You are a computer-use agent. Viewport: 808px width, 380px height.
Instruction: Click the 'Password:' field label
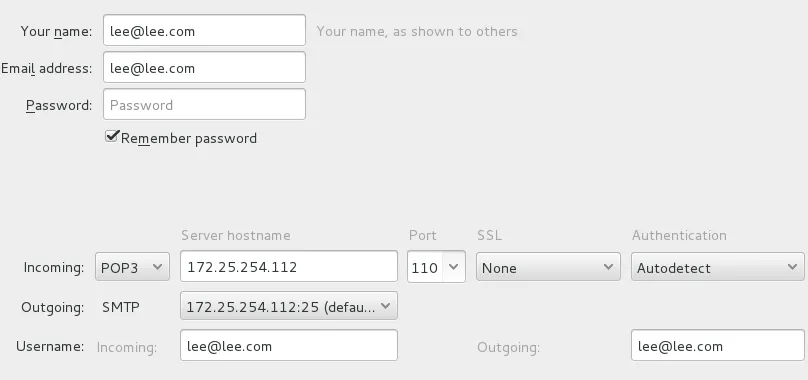pos(59,105)
